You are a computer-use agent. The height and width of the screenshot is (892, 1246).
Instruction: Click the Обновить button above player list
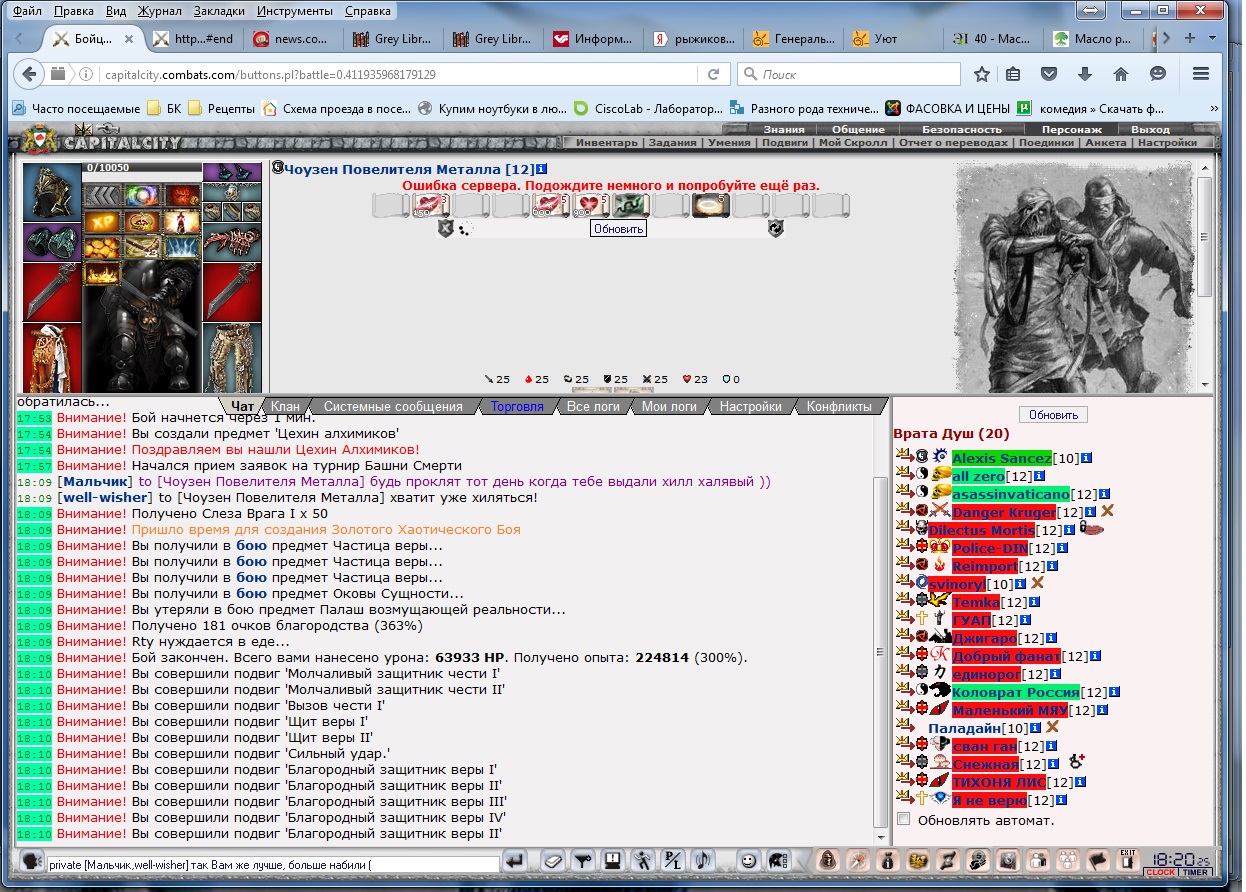(x=1054, y=415)
